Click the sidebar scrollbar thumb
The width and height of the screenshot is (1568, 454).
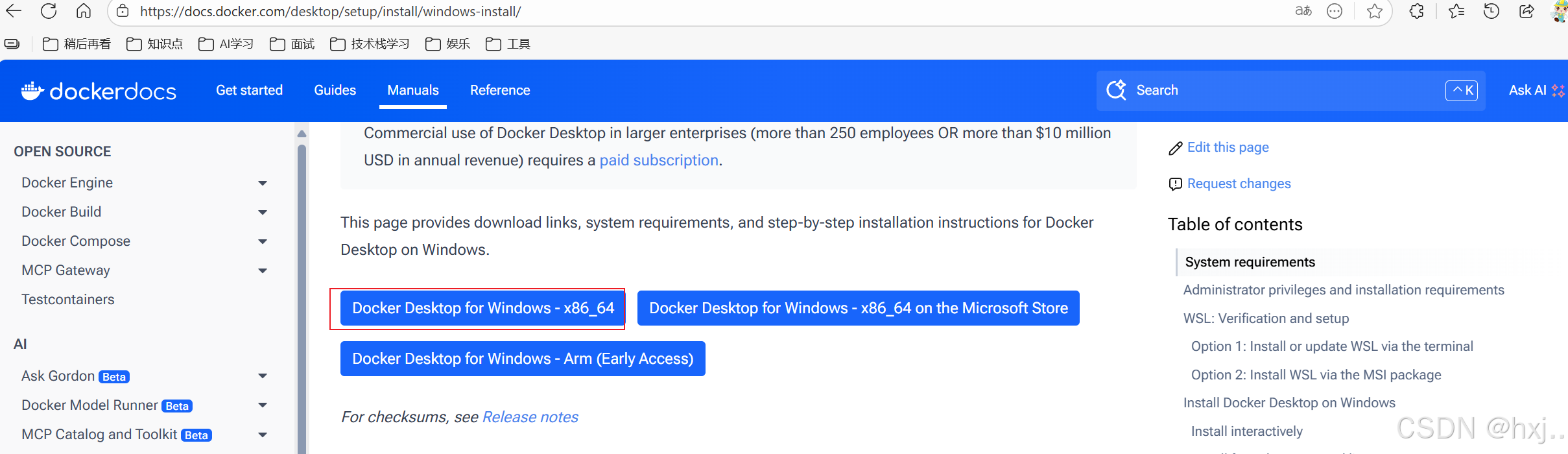(302, 298)
